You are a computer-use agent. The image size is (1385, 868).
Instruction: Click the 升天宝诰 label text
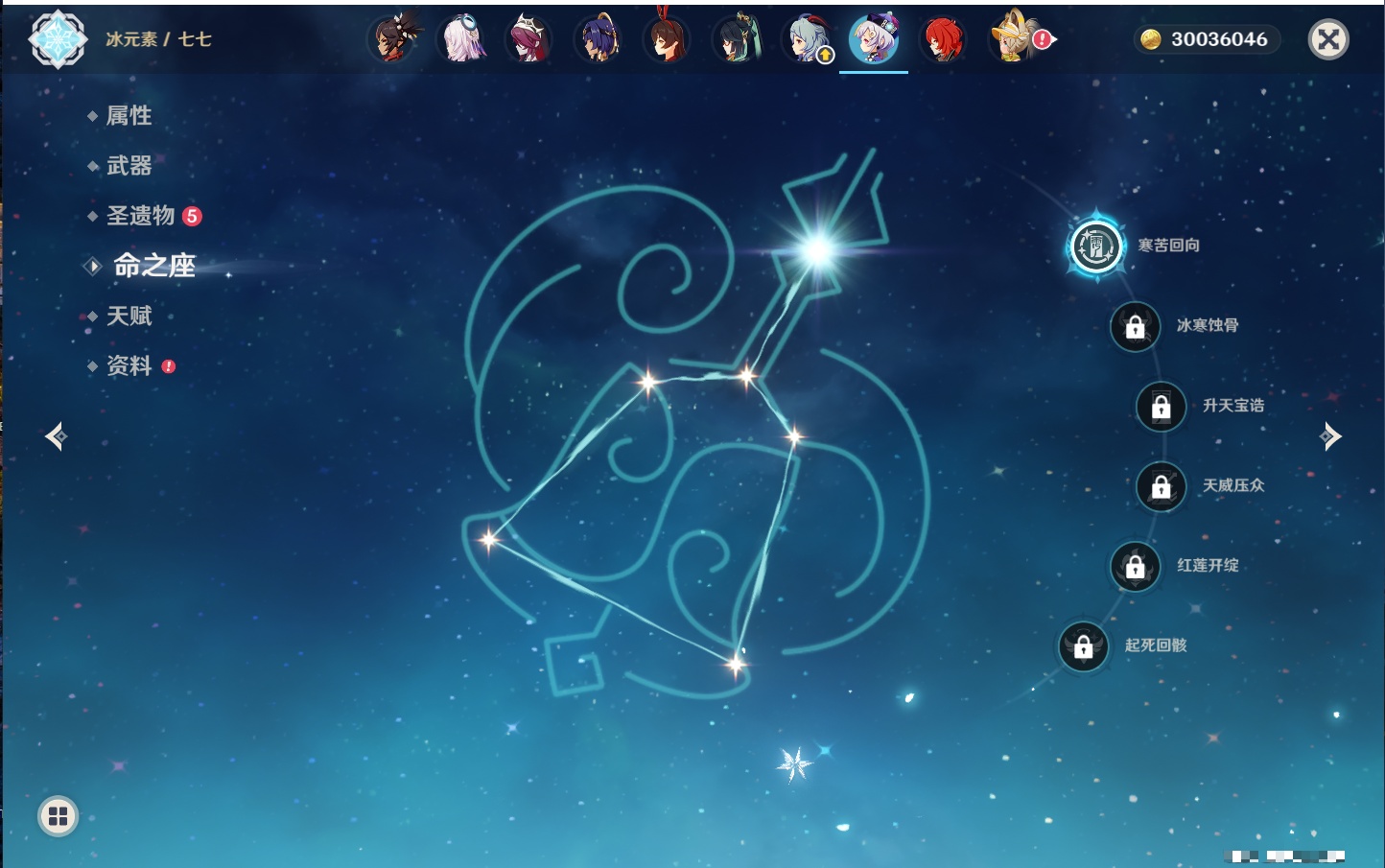[x=1233, y=406]
